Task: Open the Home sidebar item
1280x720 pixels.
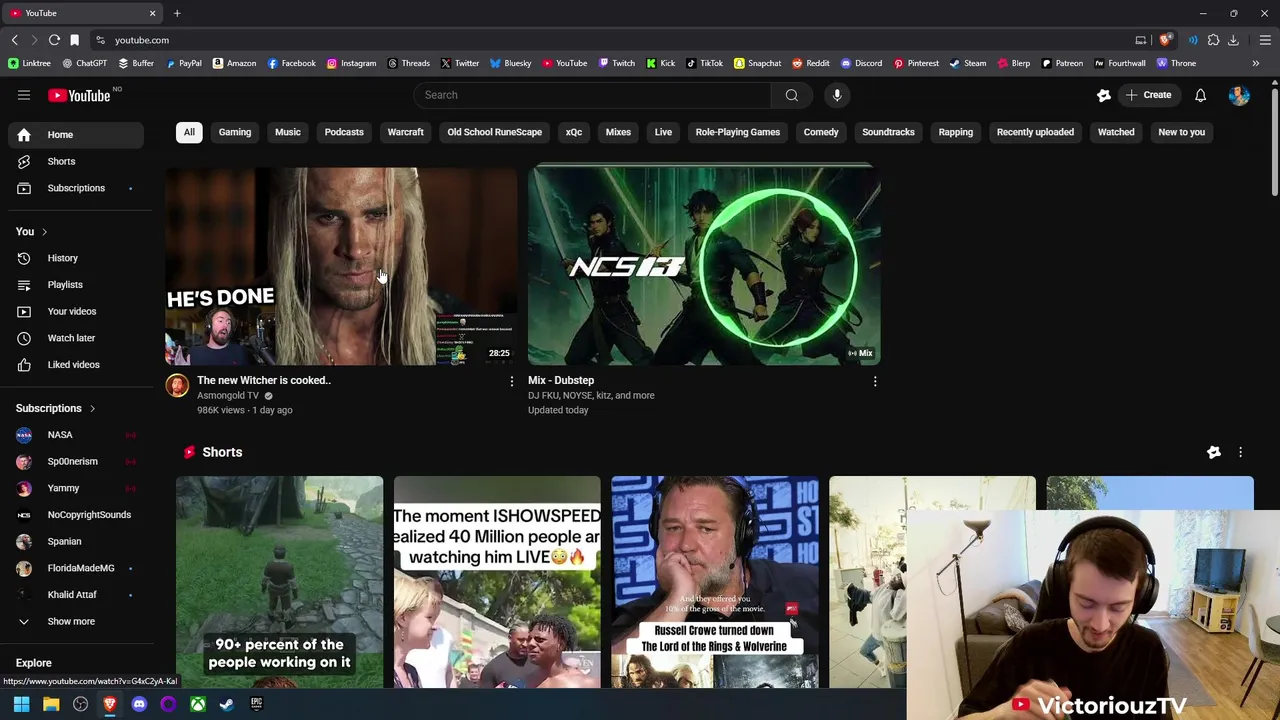Action: point(76,134)
